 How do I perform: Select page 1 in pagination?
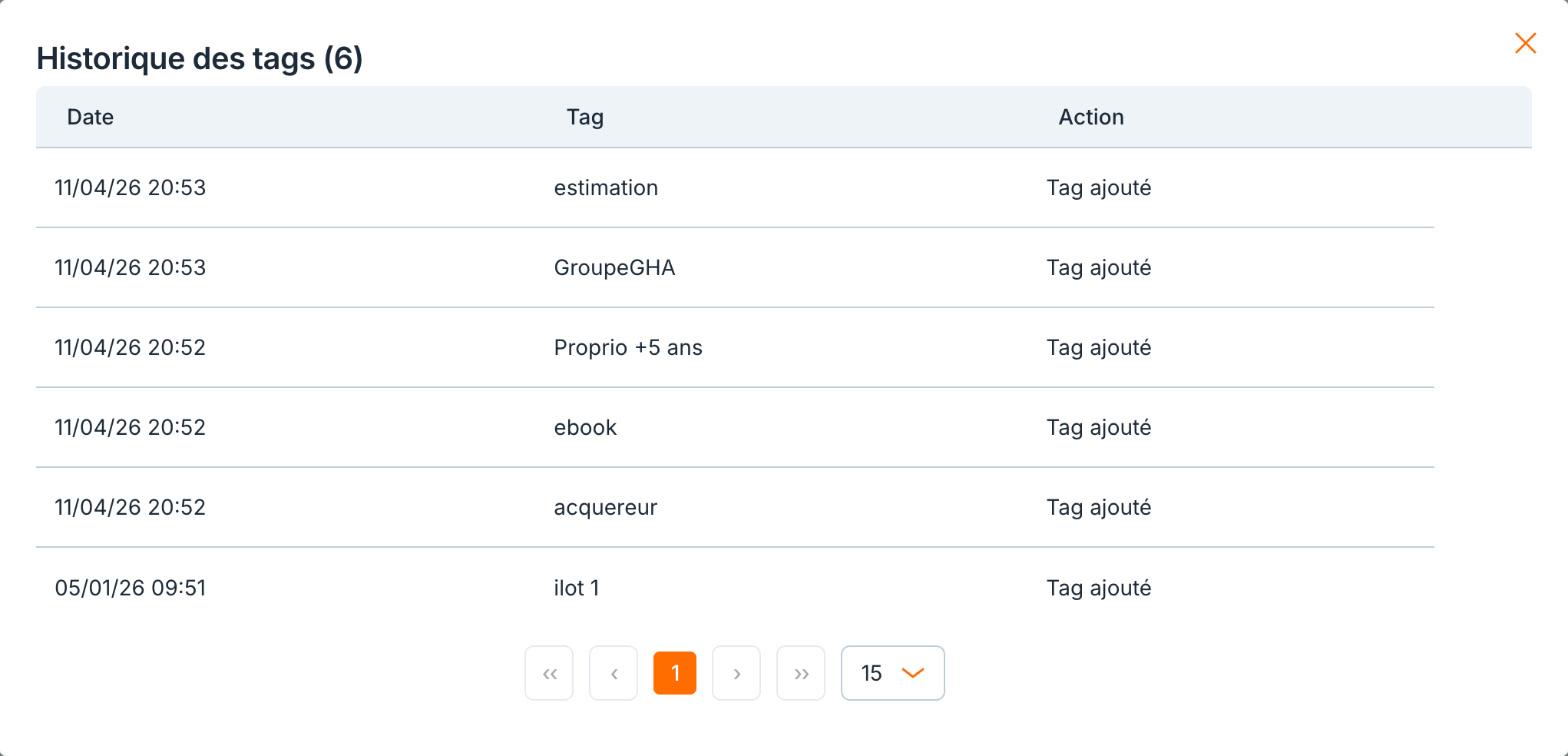[675, 673]
